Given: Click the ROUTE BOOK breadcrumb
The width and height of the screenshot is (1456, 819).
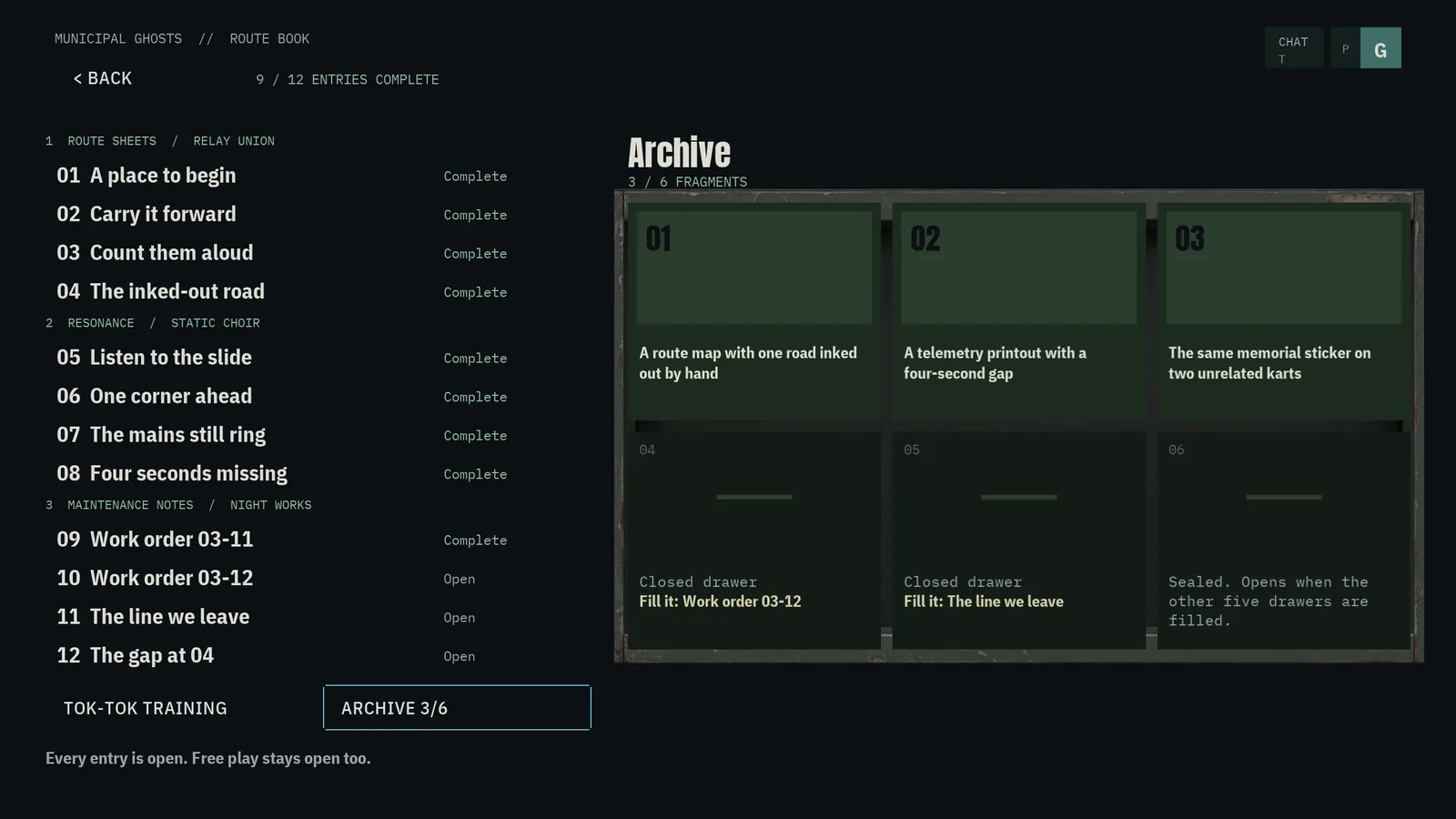Looking at the screenshot, I should [269, 39].
